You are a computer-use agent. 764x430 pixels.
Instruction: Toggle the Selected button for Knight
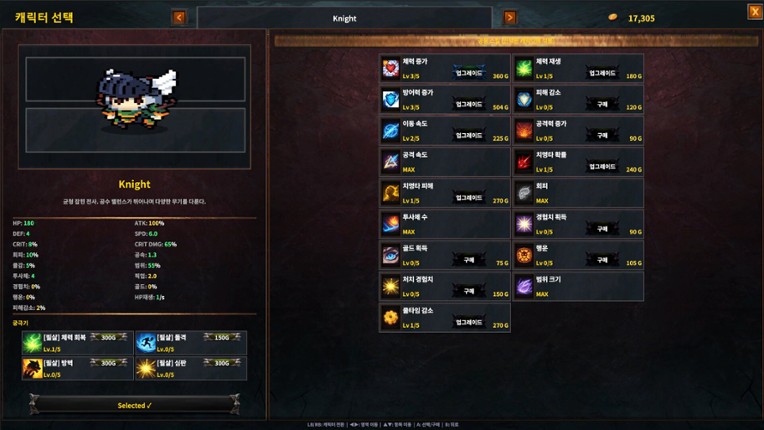click(x=134, y=405)
